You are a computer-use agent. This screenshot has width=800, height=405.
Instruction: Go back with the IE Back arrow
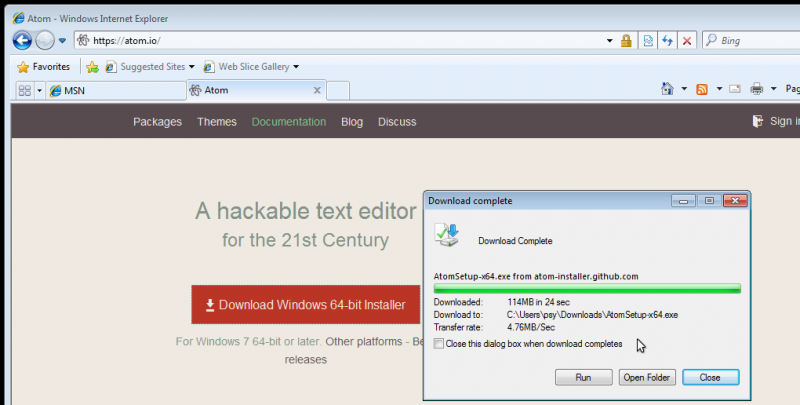coord(22,40)
